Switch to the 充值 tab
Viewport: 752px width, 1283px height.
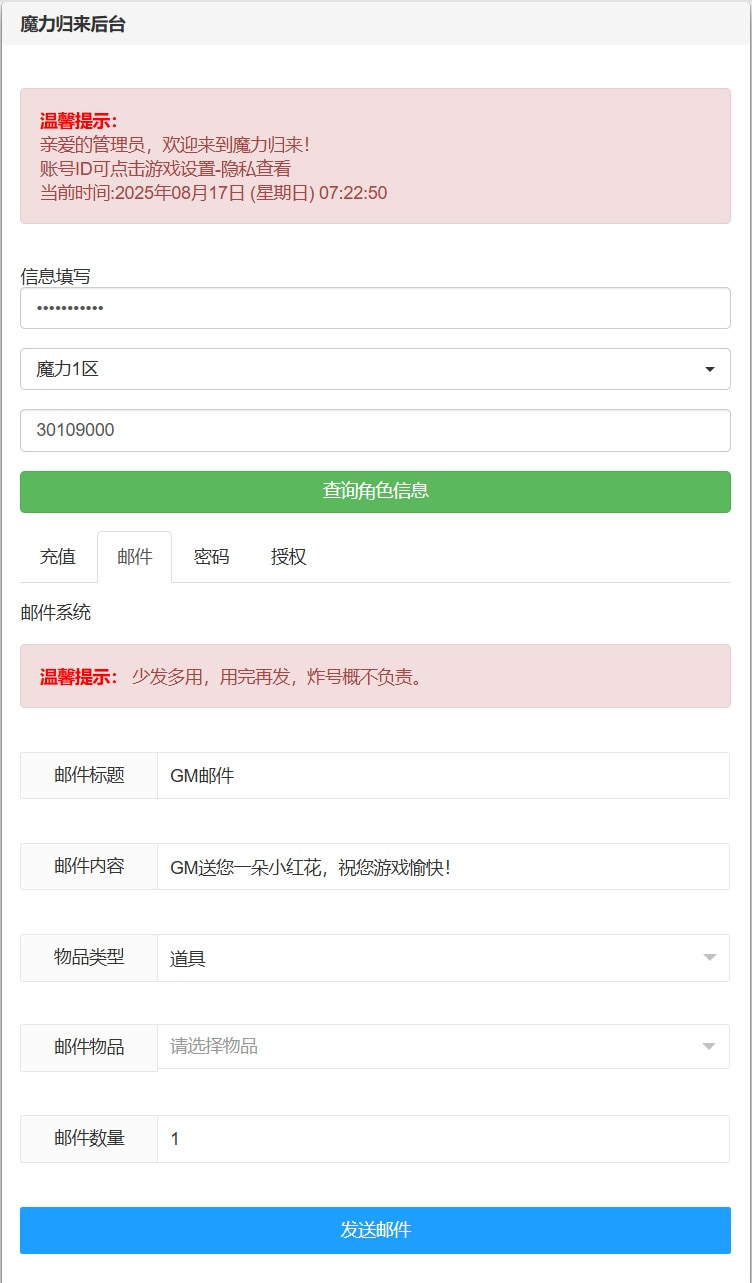(x=58, y=557)
